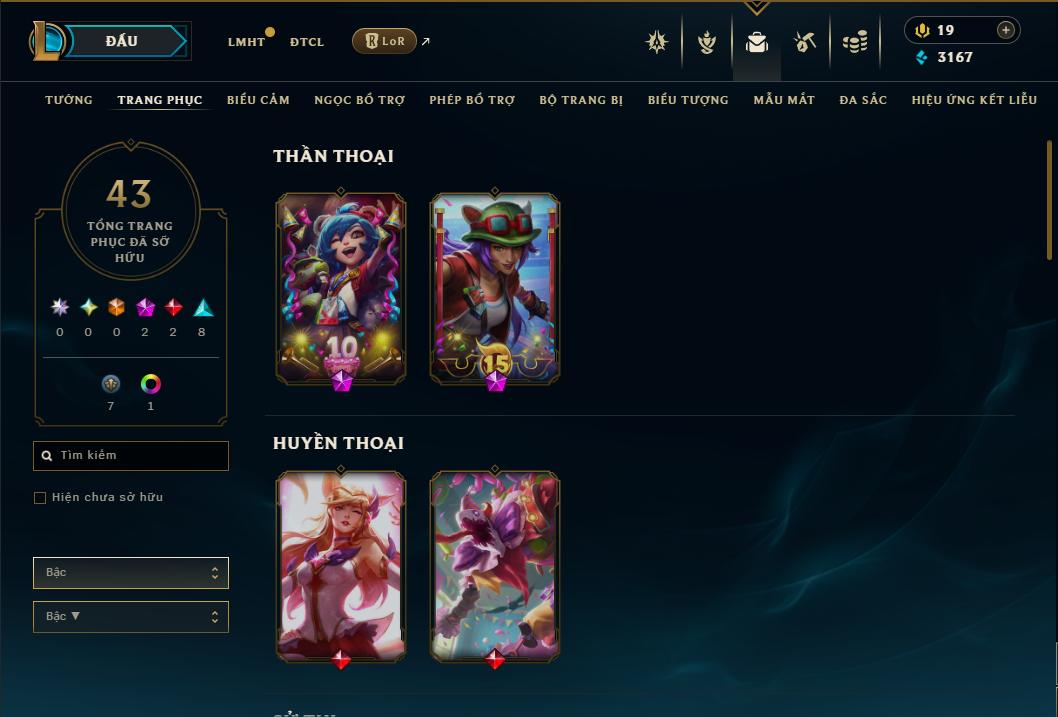Image resolution: width=1058 pixels, height=717 pixels.
Task: Click the Tìm kiếm search field
Action: (x=131, y=455)
